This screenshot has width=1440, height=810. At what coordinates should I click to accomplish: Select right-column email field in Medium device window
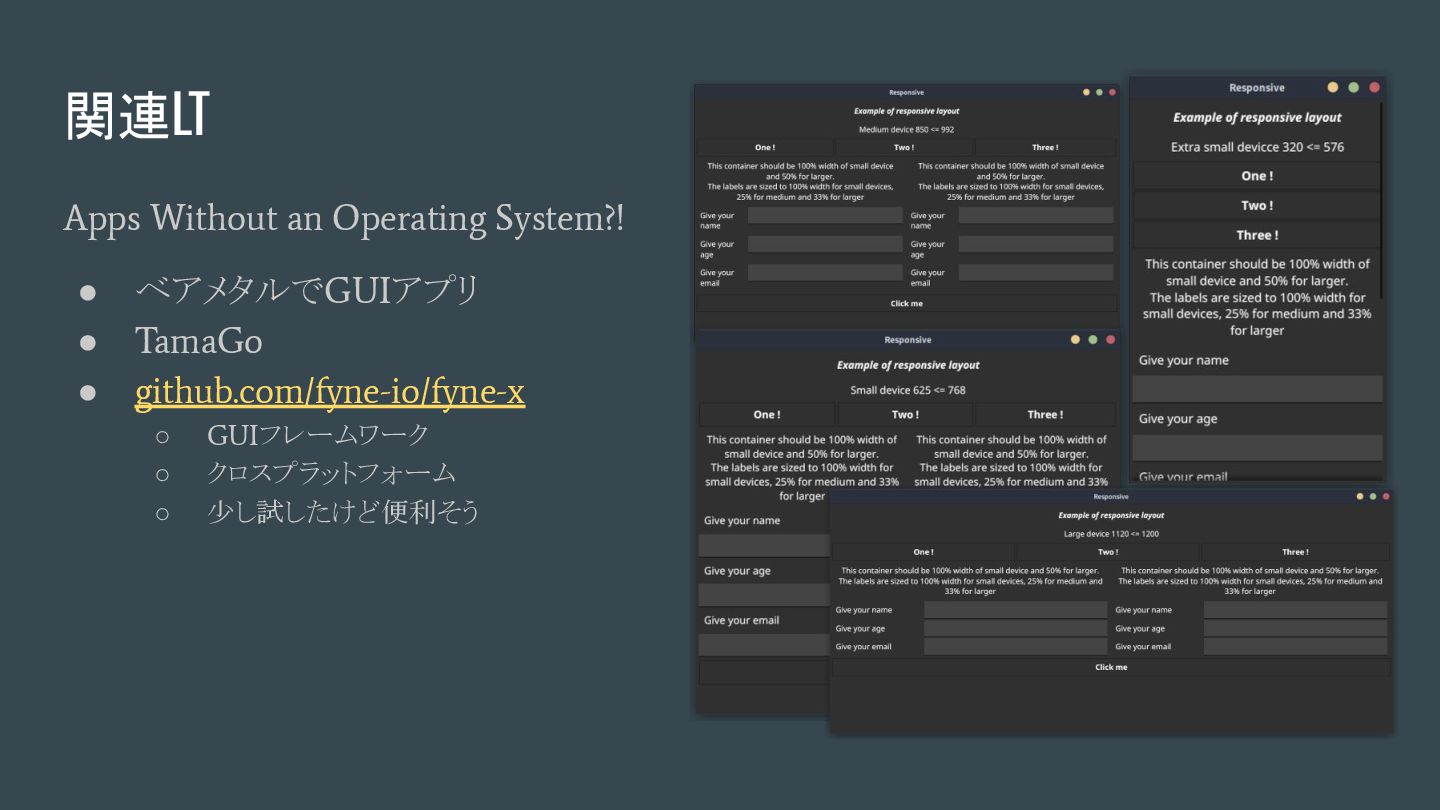[1036, 272]
